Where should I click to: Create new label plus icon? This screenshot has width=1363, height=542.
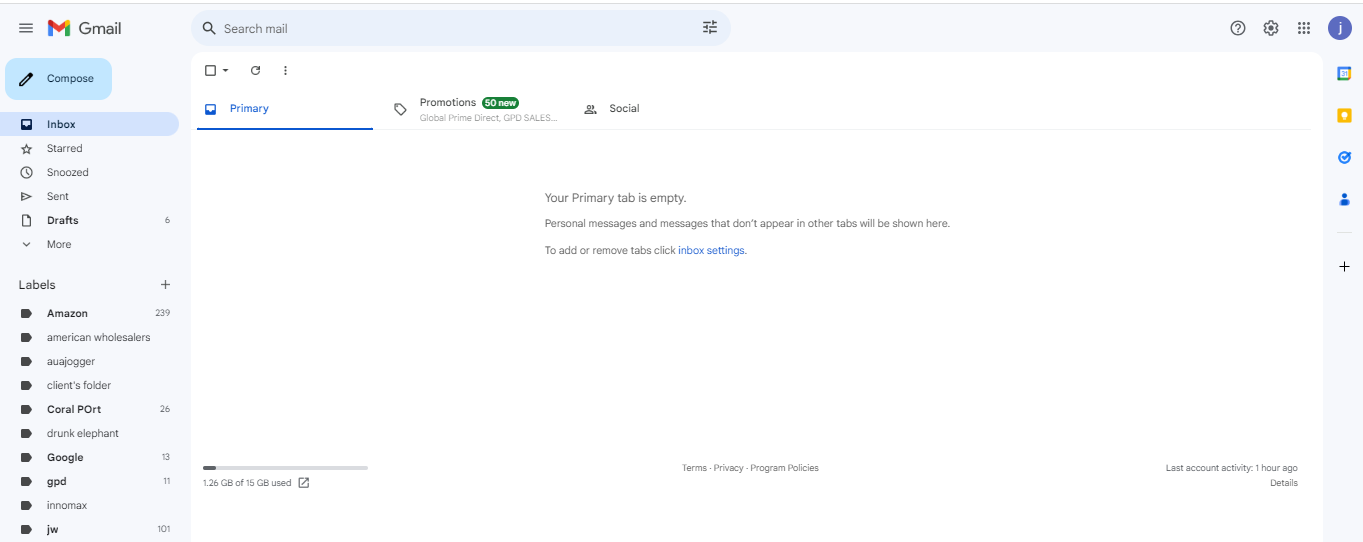(x=166, y=285)
